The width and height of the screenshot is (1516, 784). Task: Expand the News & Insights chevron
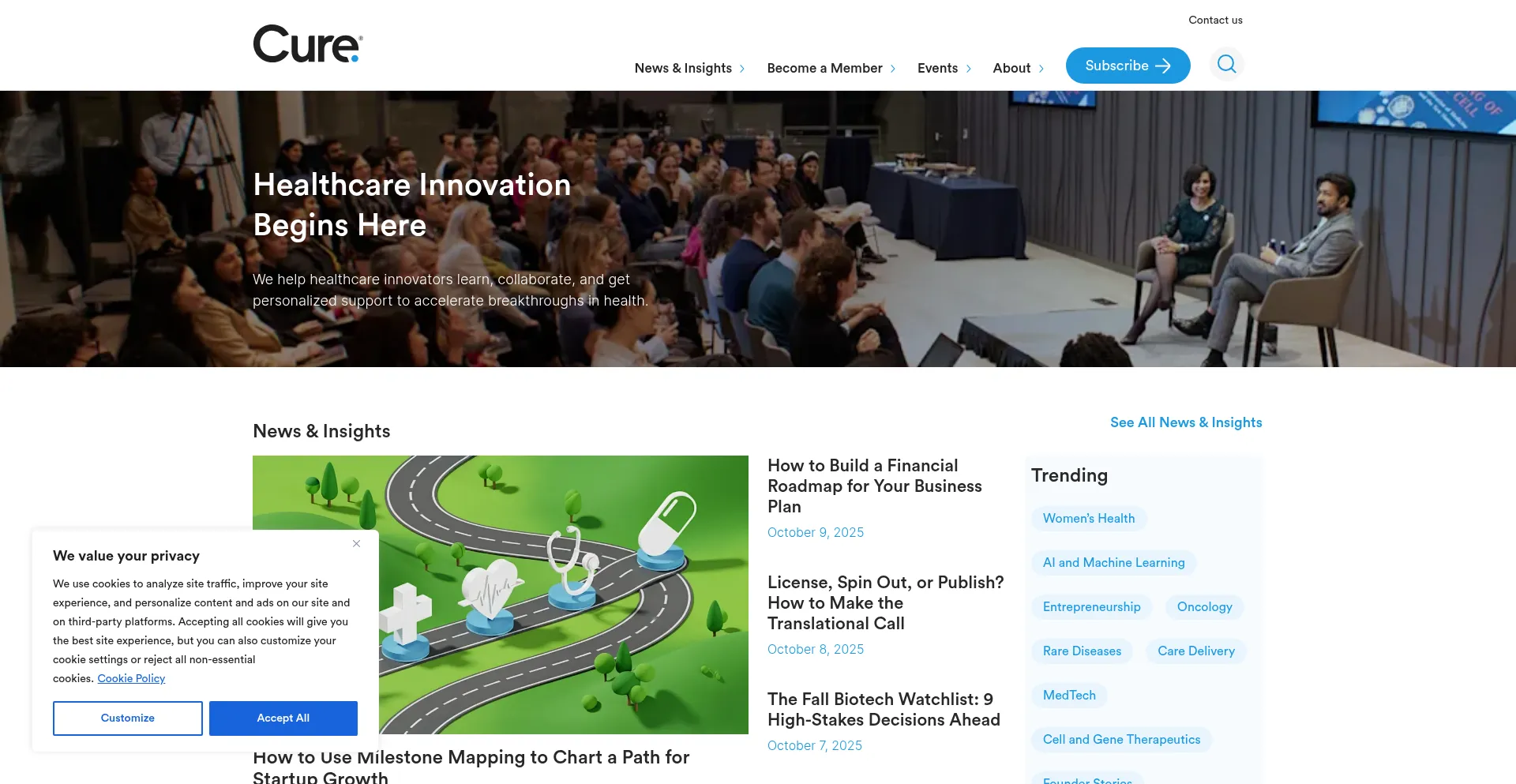click(742, 69)
